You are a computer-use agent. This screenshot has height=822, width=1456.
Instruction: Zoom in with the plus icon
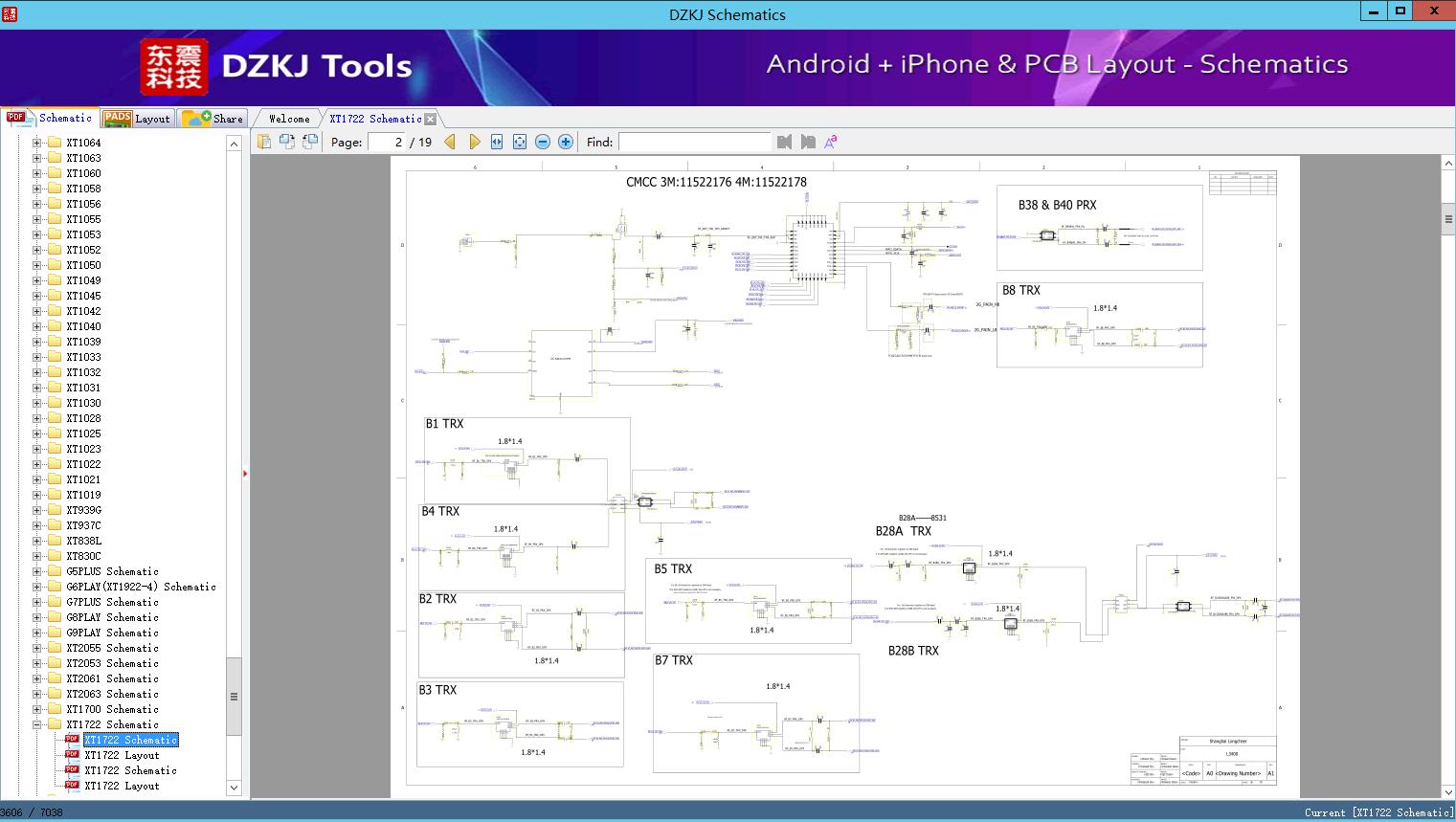pos(566,142)
